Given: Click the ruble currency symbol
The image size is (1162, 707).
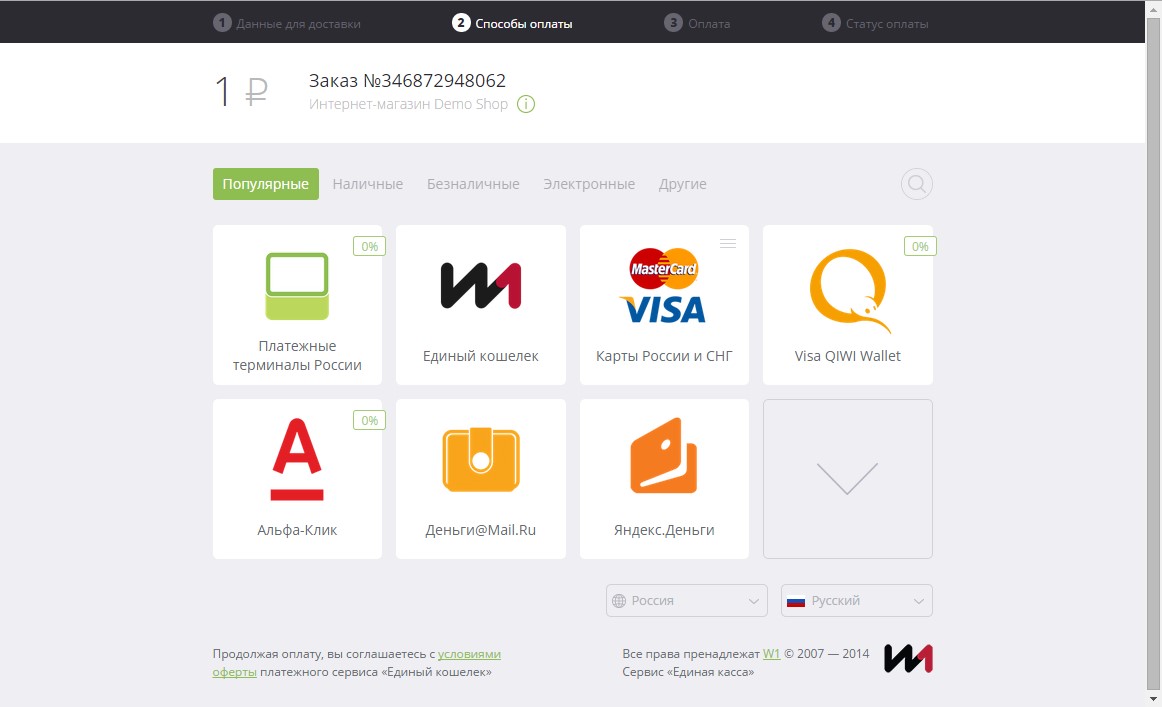Looking at the screenshot, I should click(x=256, y=92).
